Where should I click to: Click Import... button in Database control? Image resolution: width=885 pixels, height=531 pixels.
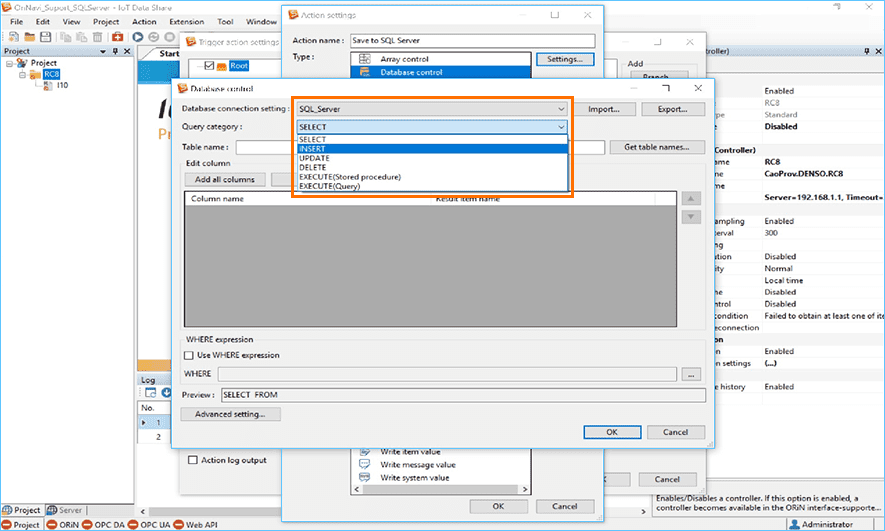(604, 109)
